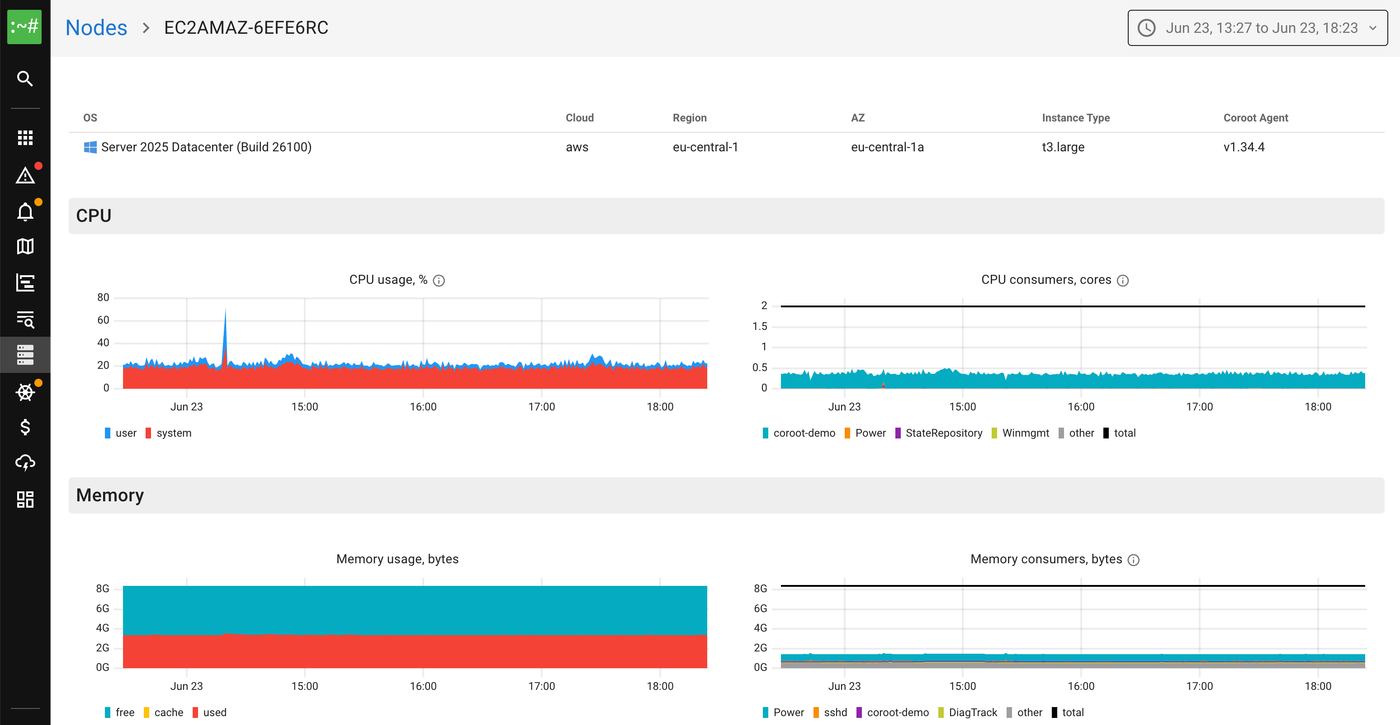Click the 'eu-central-1a' AZ value
1400x725 pixels.
(888, 147)
